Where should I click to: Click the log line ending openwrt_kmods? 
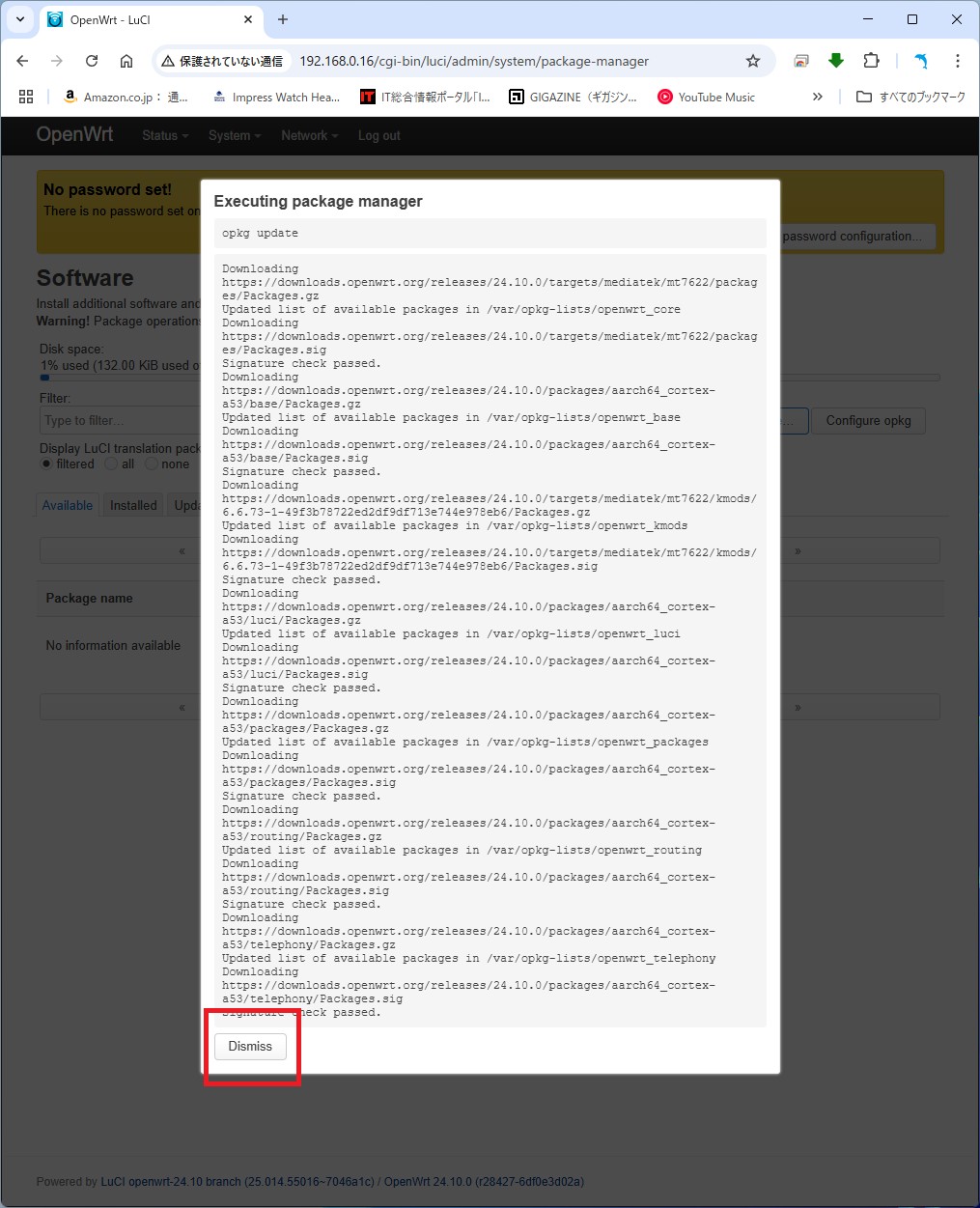point(455,526)
